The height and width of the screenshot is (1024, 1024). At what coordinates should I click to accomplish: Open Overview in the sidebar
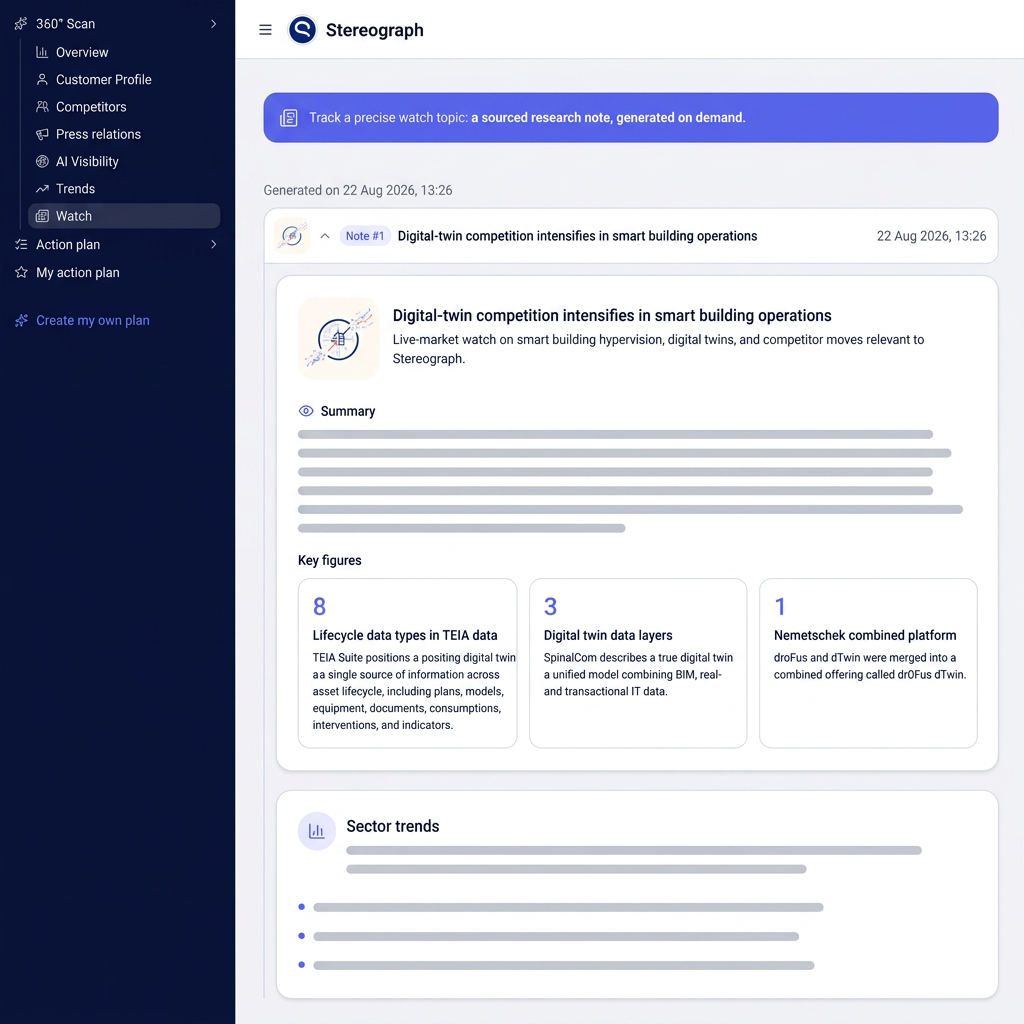pos(82,52)
